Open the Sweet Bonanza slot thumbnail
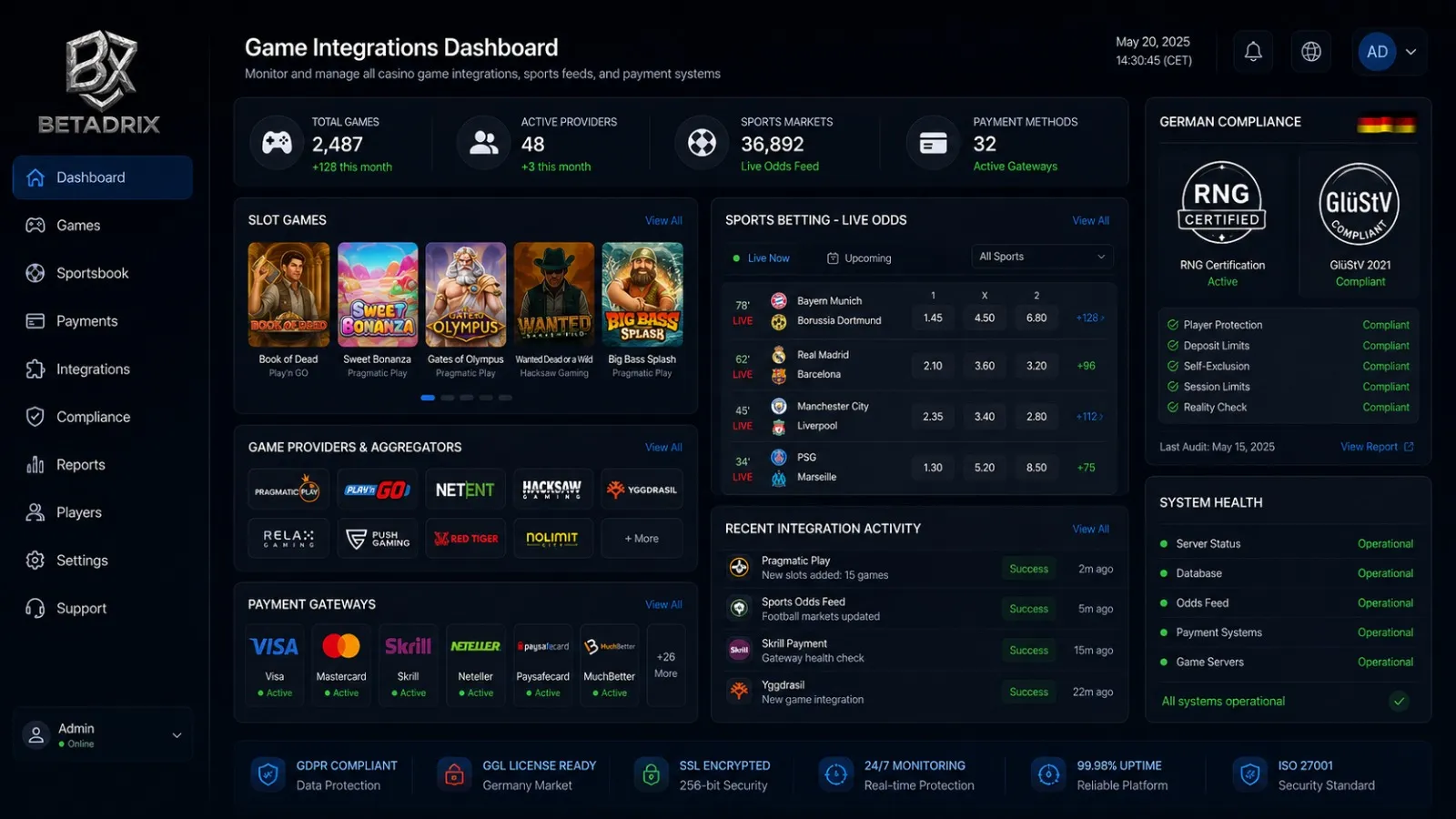1456x819 pixels. pos(378,295)
